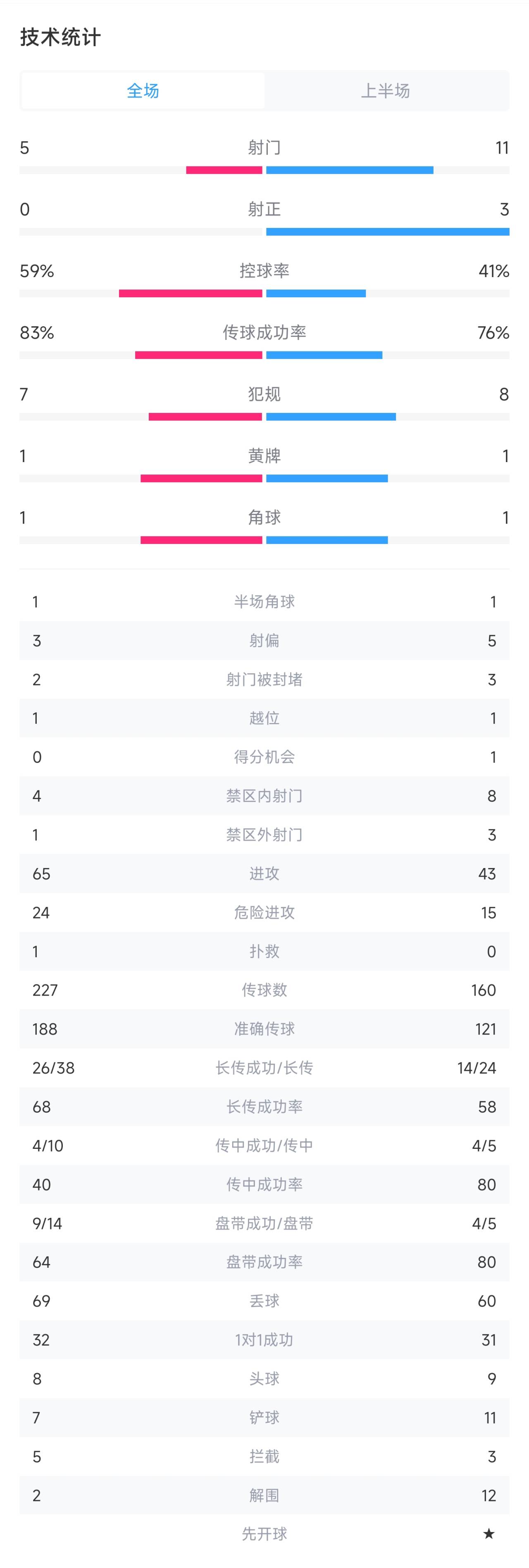Select the 得分机会 row
The width and height of the screenshot is (529, 1568).
click(x=264, y=757)
